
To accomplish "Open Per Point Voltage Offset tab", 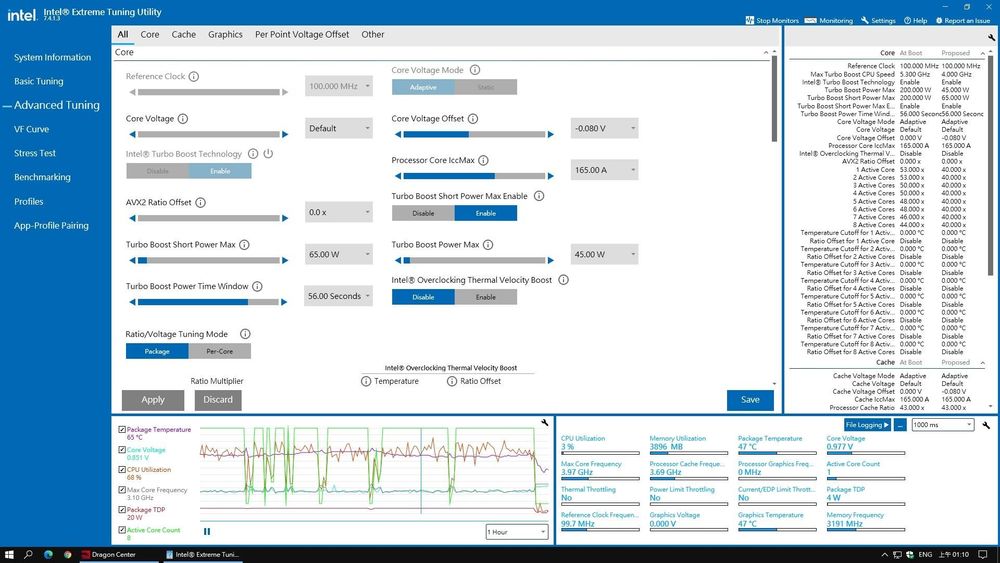I will click(302, 34).
